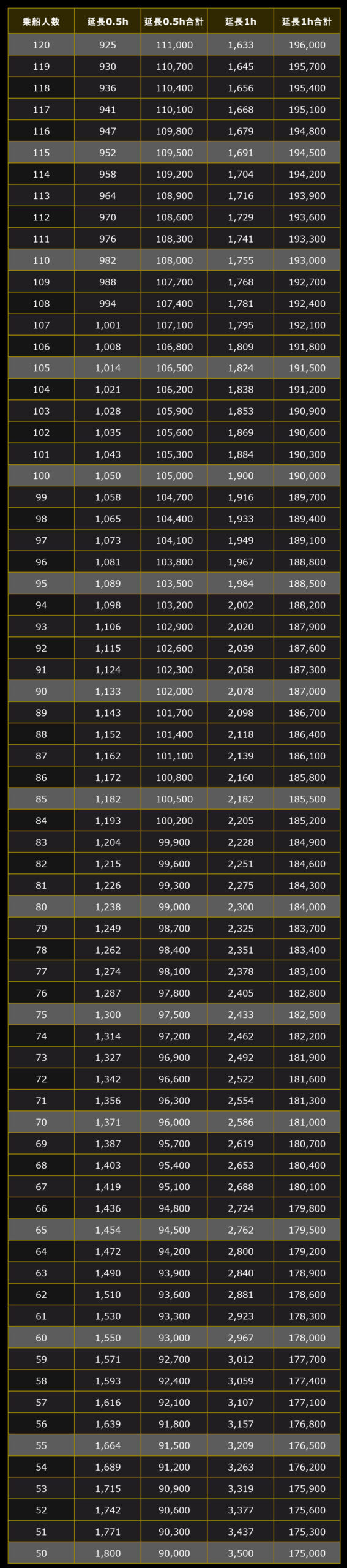
Task: Select the 2,433 extension cell
Action: coord(241,1014)
